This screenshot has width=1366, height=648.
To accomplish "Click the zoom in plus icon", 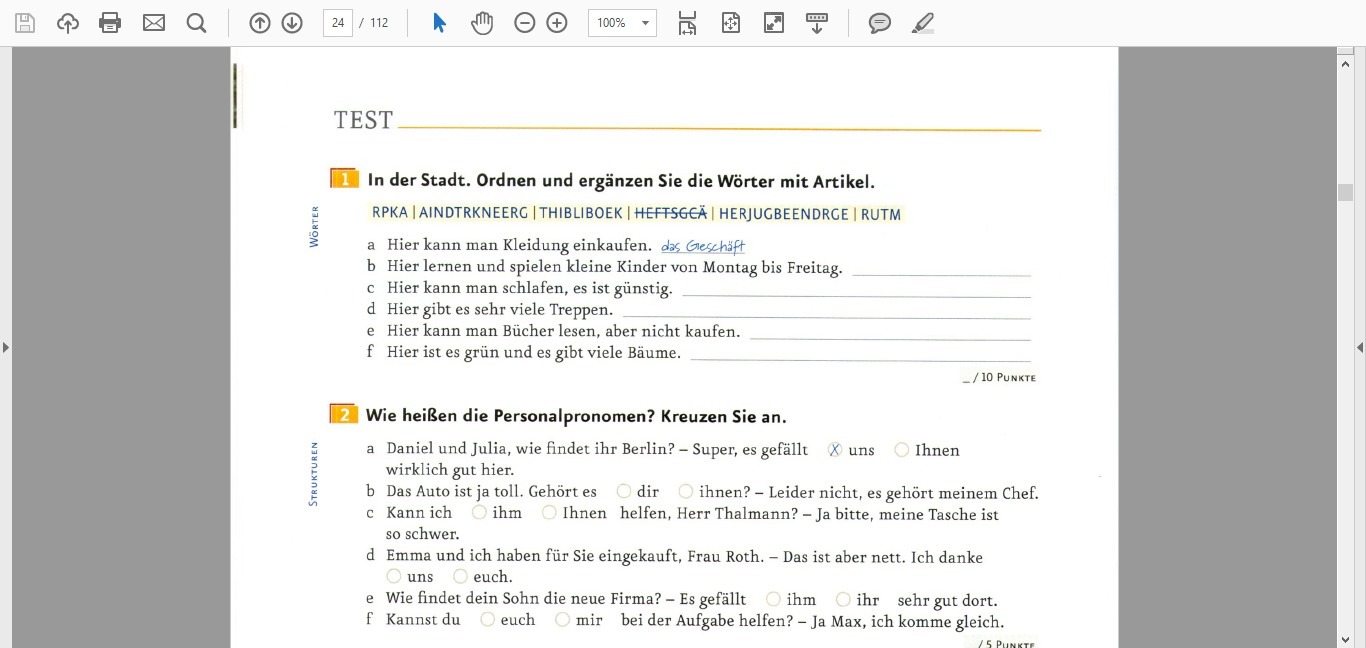I will [557, 23].
